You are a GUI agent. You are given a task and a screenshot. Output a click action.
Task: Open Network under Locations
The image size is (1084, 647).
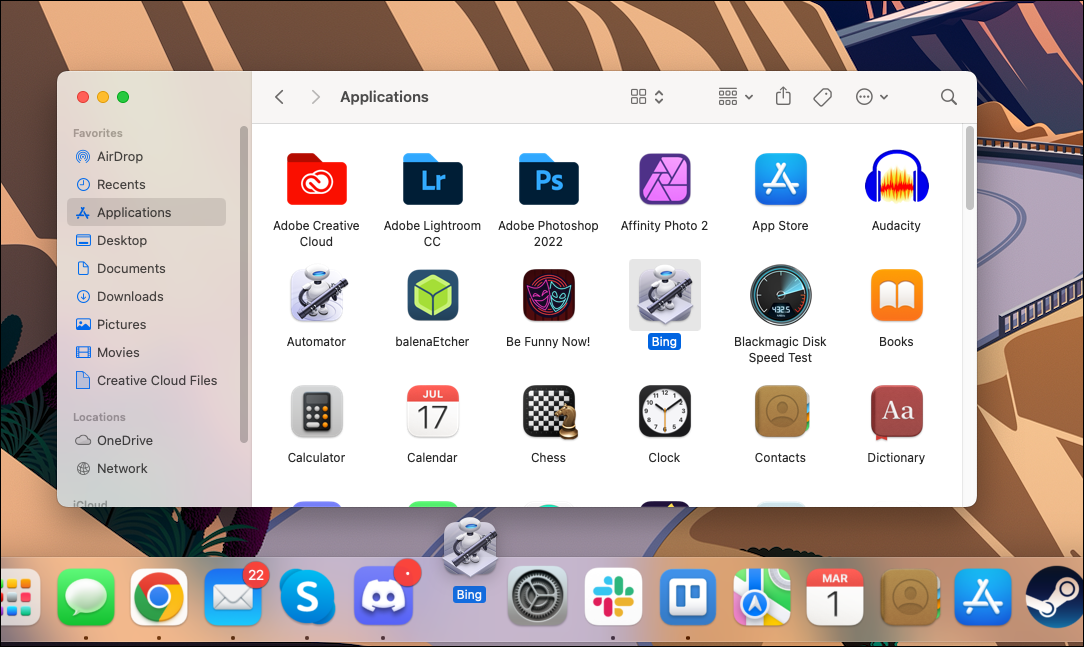[x=147, y=469]
